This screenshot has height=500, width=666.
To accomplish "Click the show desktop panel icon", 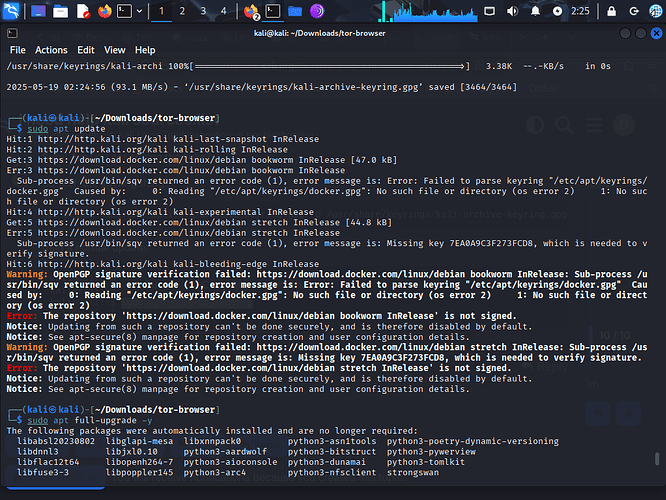I will point(38,11).
